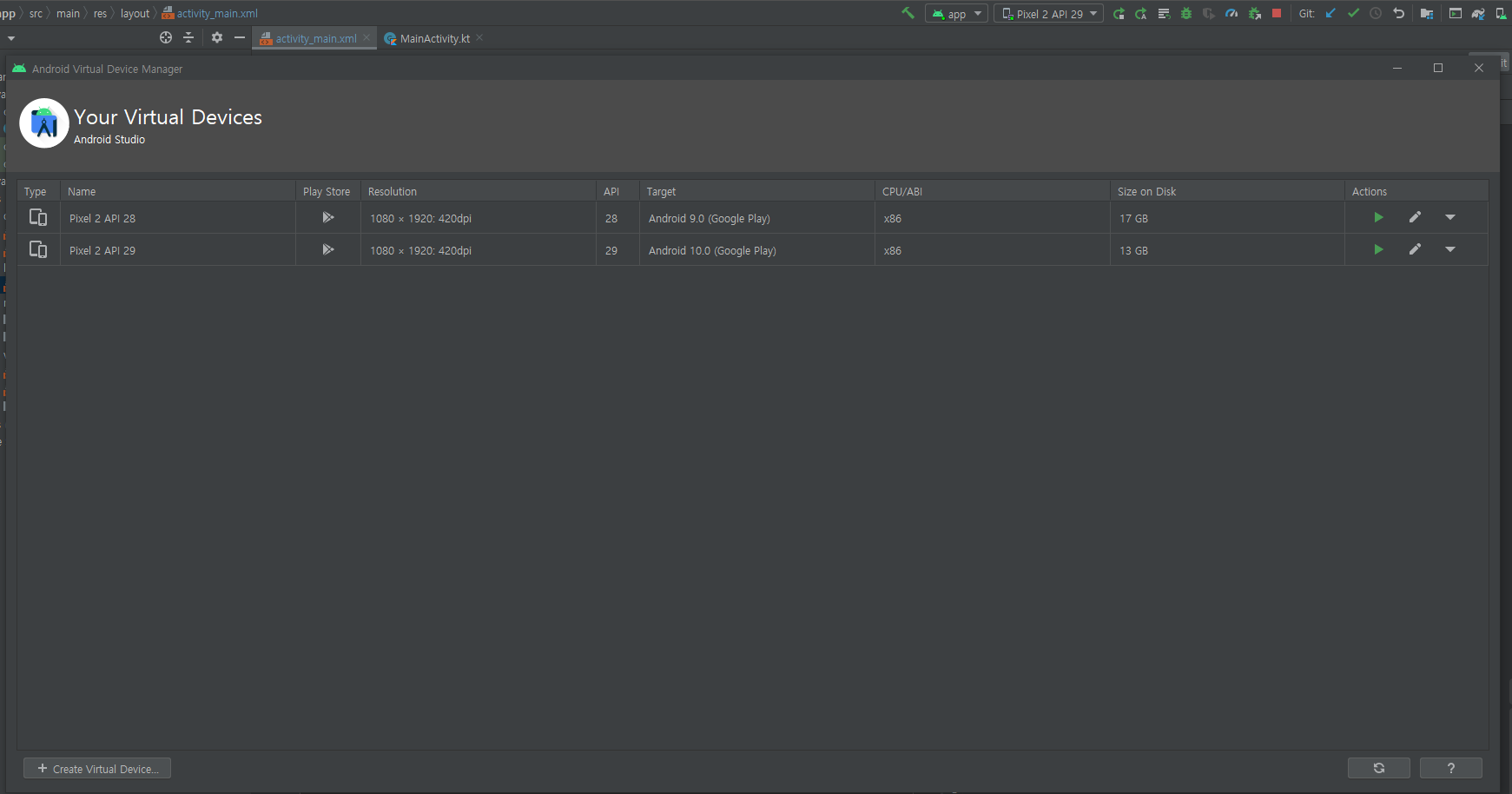This screenshot has width=1512, height=794.
Task: Select the Pixel 2 API 29 row name
Action: pyautogui.click(x=102, y=250)
